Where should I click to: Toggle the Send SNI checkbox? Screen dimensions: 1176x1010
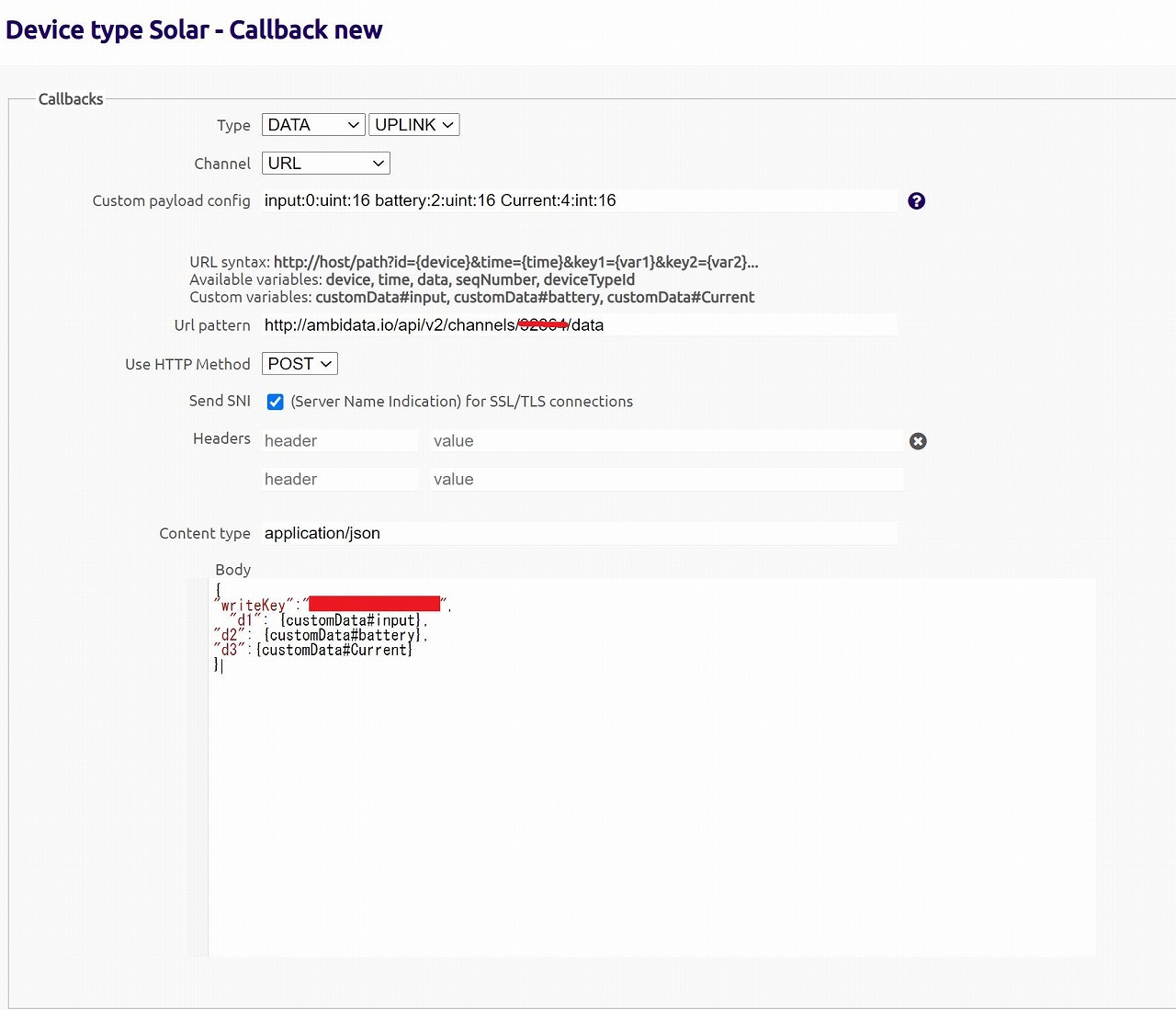coord(275,402)
